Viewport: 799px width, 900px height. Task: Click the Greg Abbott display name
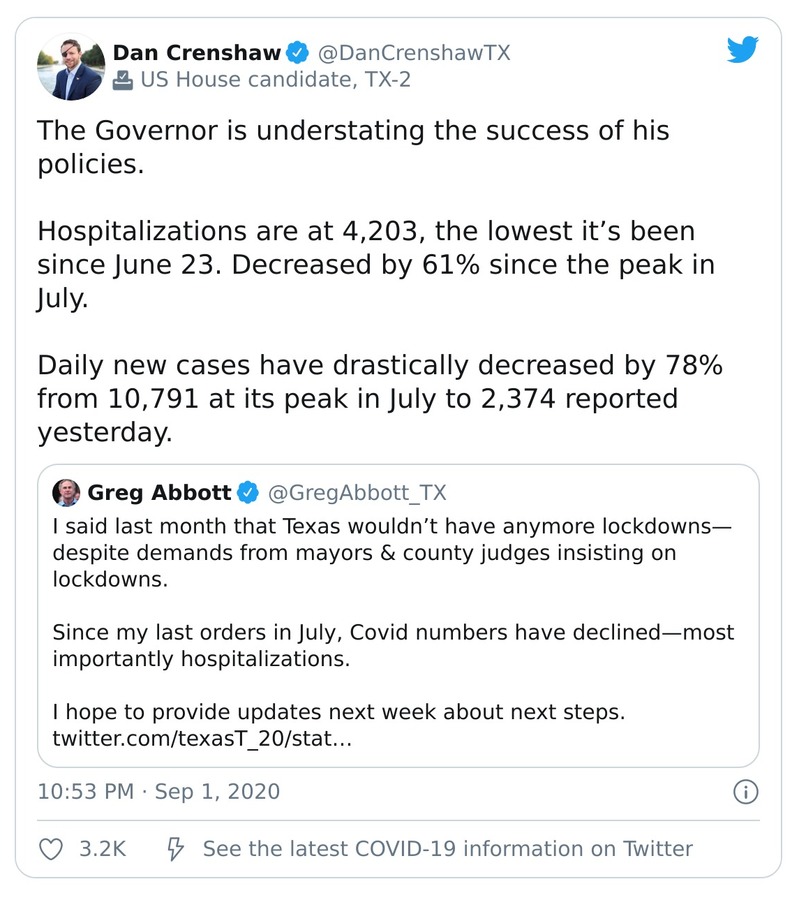(x=160, y=493)
